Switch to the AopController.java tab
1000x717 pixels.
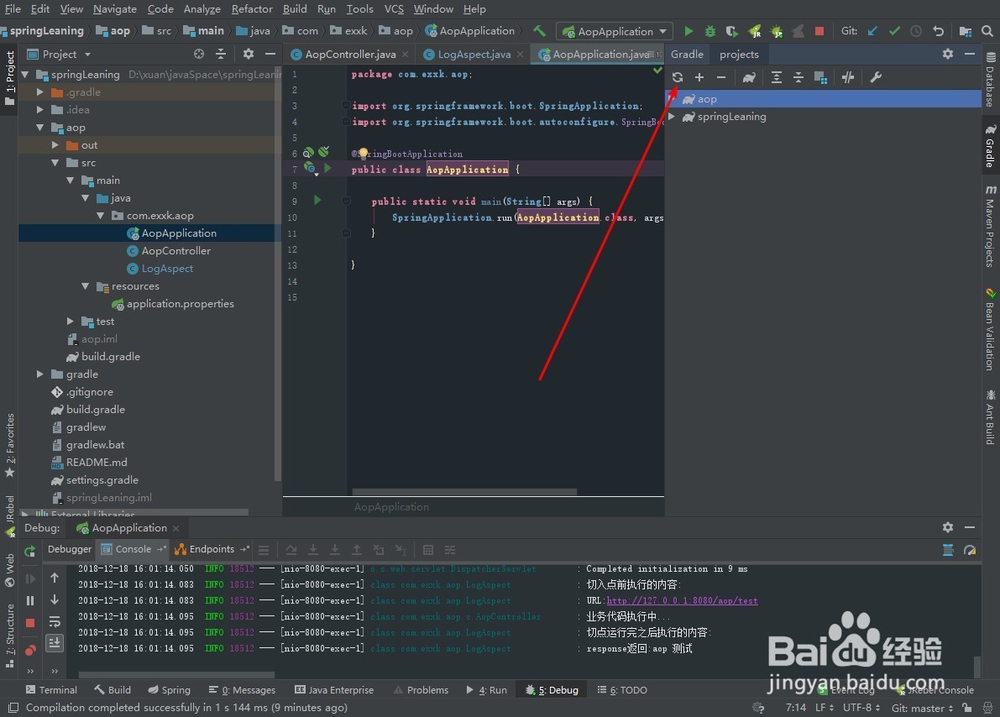[x=350, y=54]
